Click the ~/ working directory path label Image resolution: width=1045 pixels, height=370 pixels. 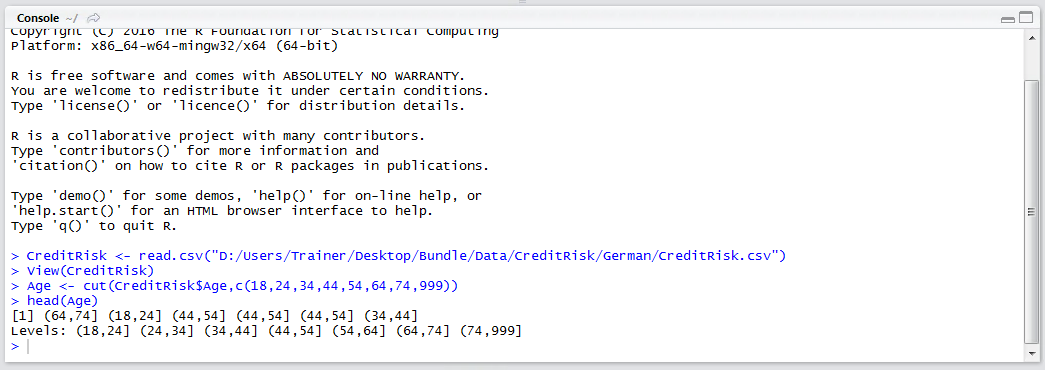(x=71, y=19)
